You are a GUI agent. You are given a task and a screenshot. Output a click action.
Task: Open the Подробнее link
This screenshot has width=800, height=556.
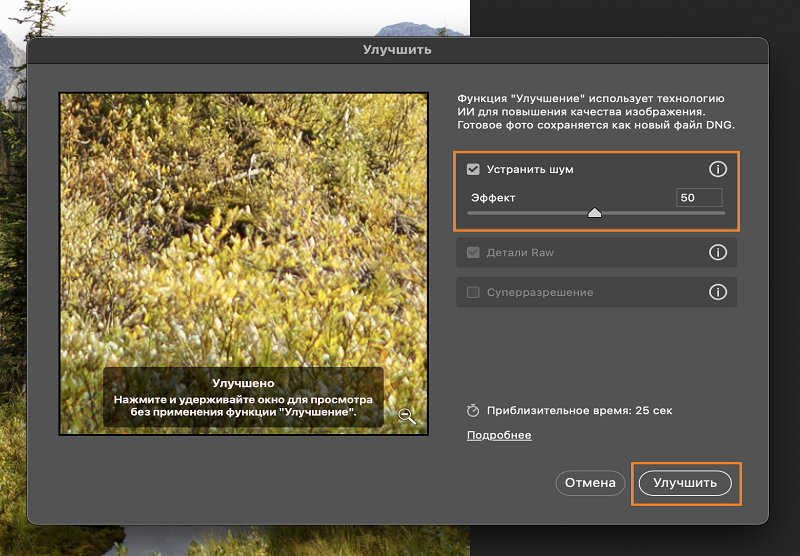click(x=499, y=435)
